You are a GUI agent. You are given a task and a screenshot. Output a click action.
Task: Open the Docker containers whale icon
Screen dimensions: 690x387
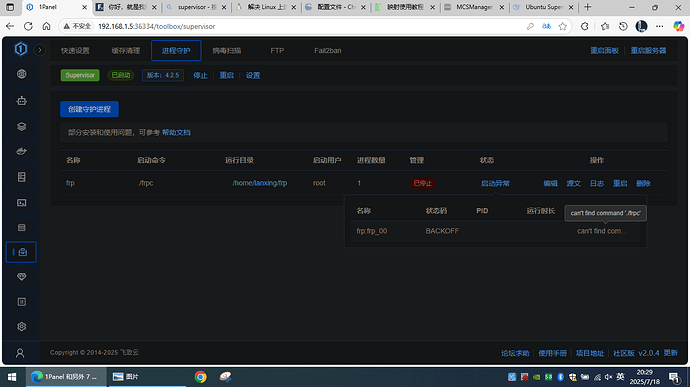(x=21, y=151)
